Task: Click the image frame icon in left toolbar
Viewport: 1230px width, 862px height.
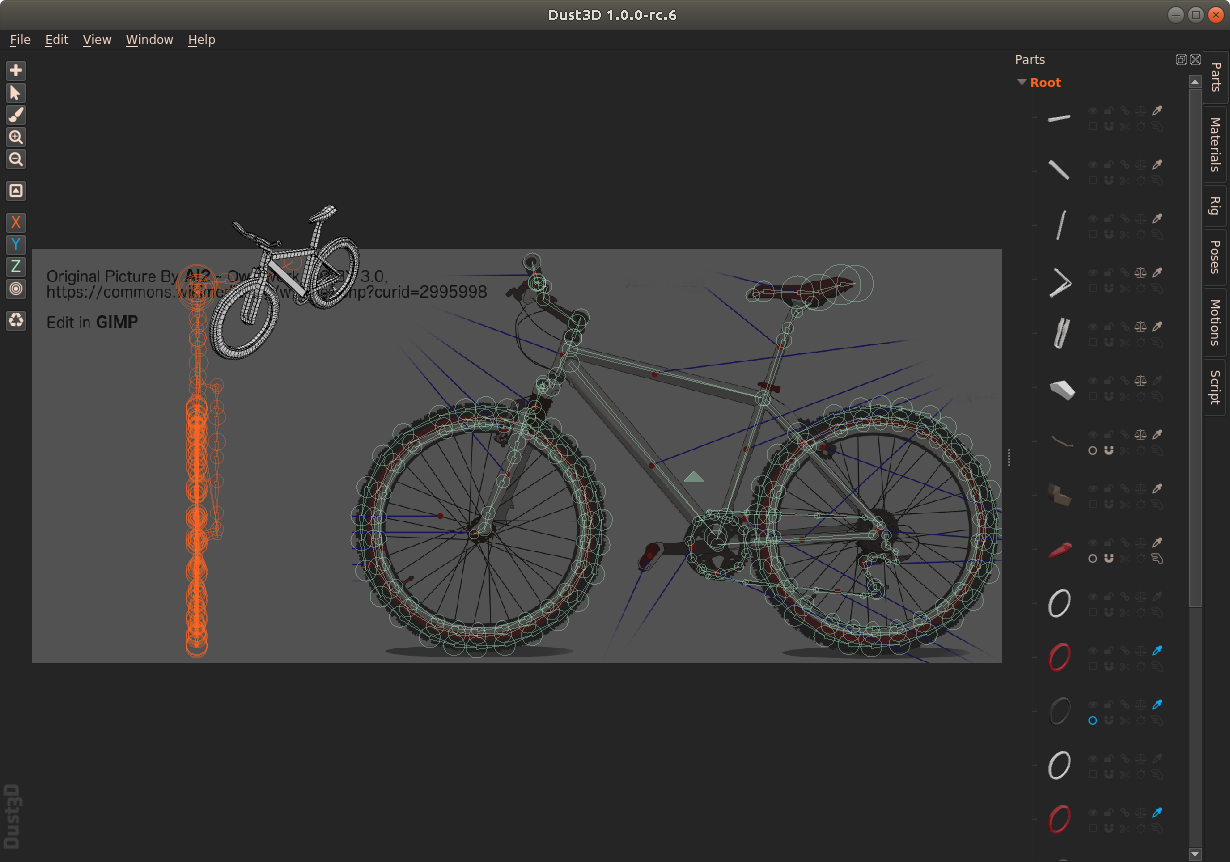Action: (x=16, y=191)
